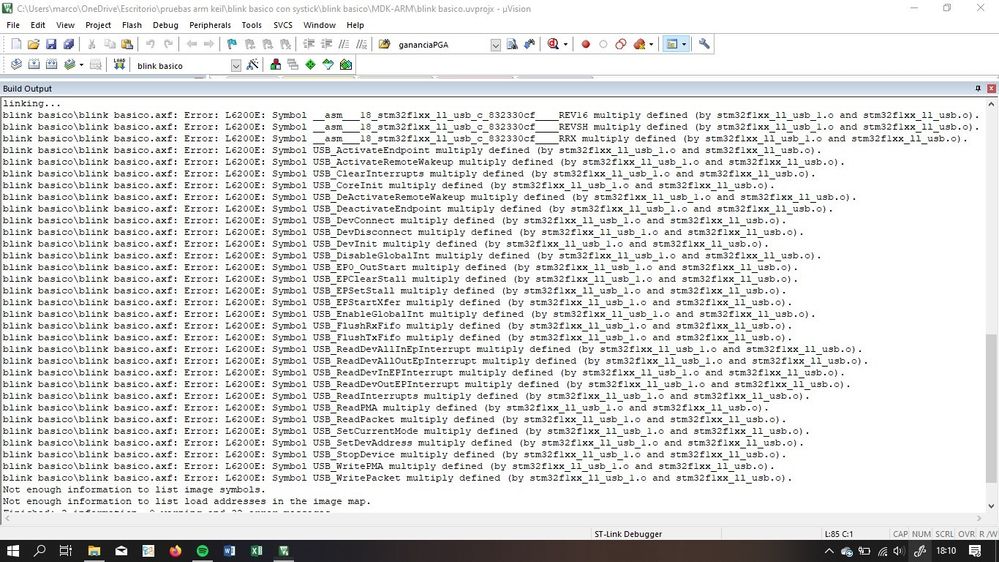Screen dimensions: 999x562
Task: Open the Flash menu
Action: pos(132,25)
